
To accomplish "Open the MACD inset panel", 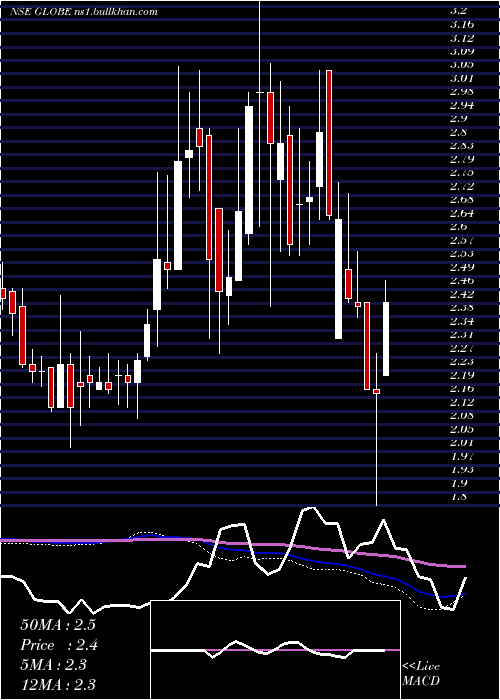I will tap(275, 650).
